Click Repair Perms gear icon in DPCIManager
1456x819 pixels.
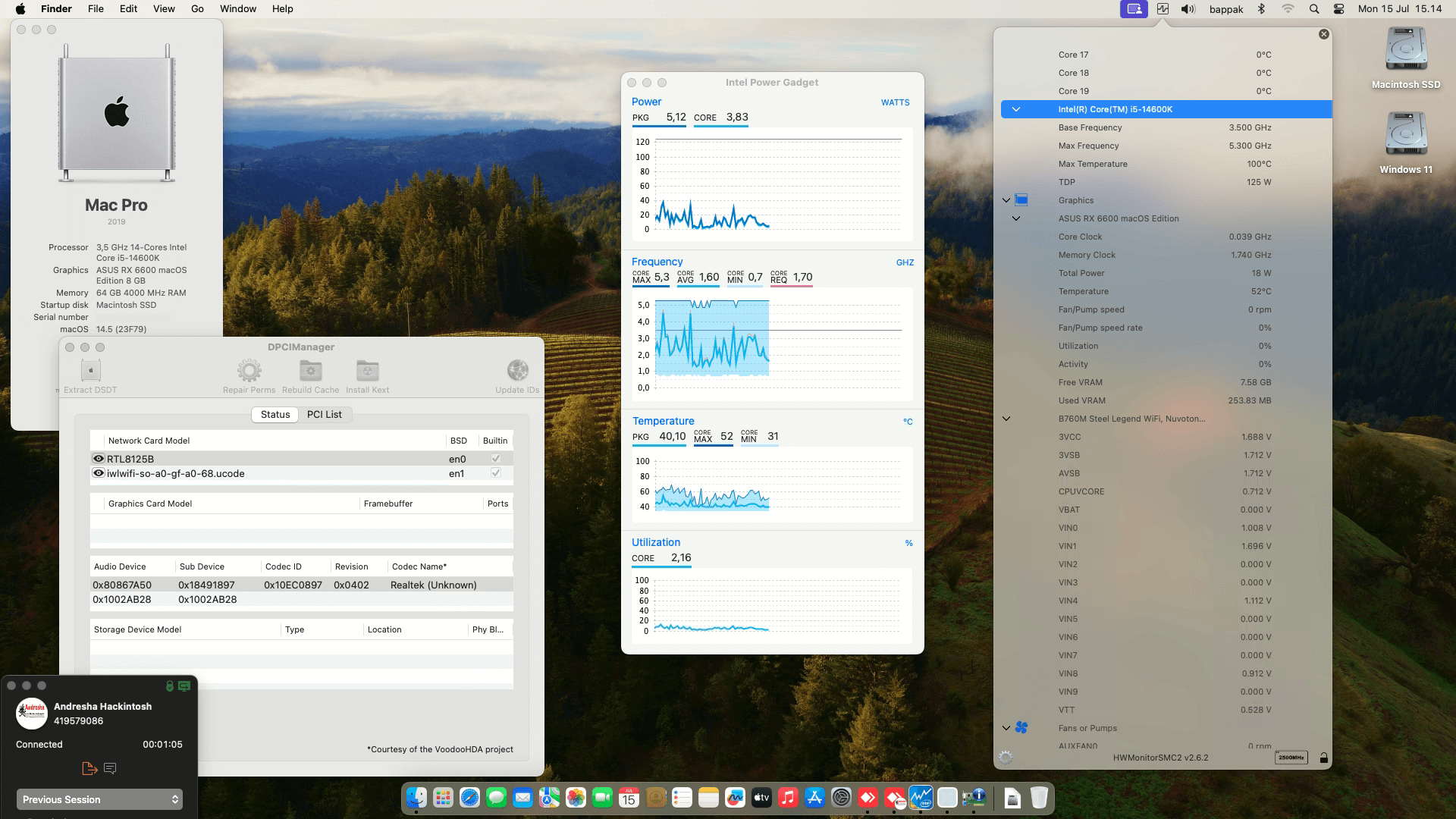click(249, 371)
